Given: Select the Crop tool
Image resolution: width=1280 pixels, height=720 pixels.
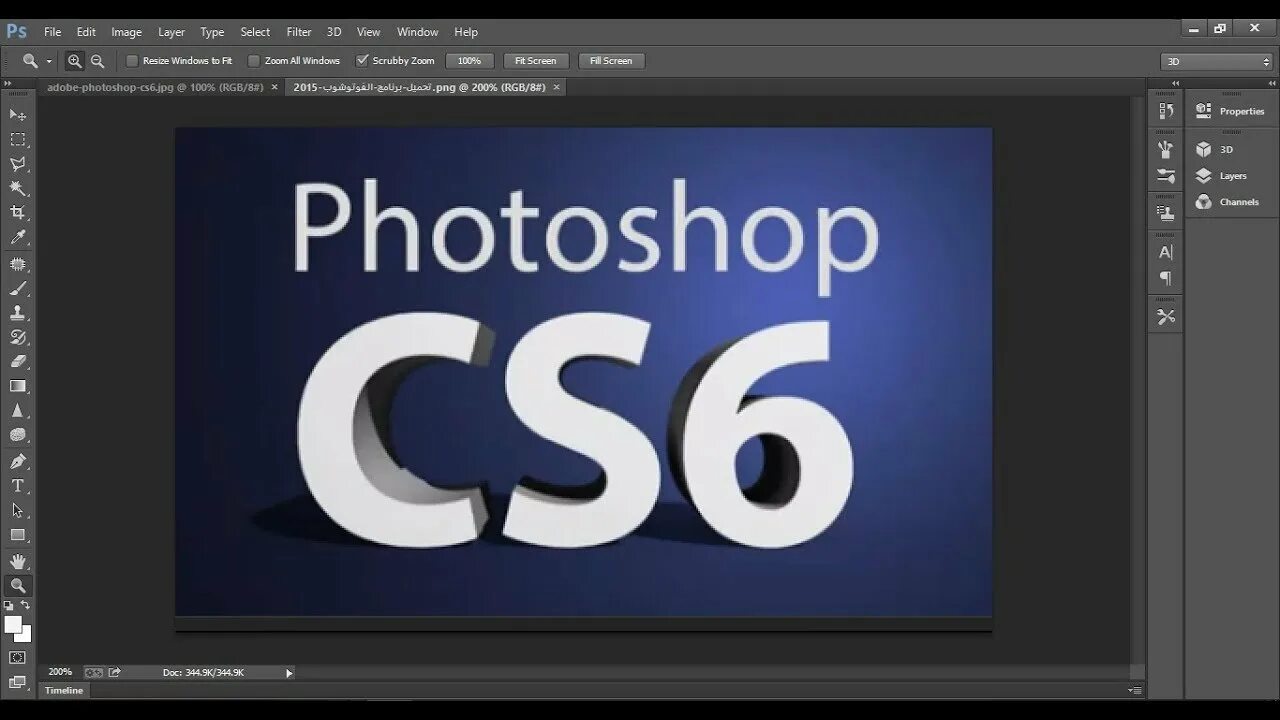Looking at the screenshot, I should (x=18, y=213).
